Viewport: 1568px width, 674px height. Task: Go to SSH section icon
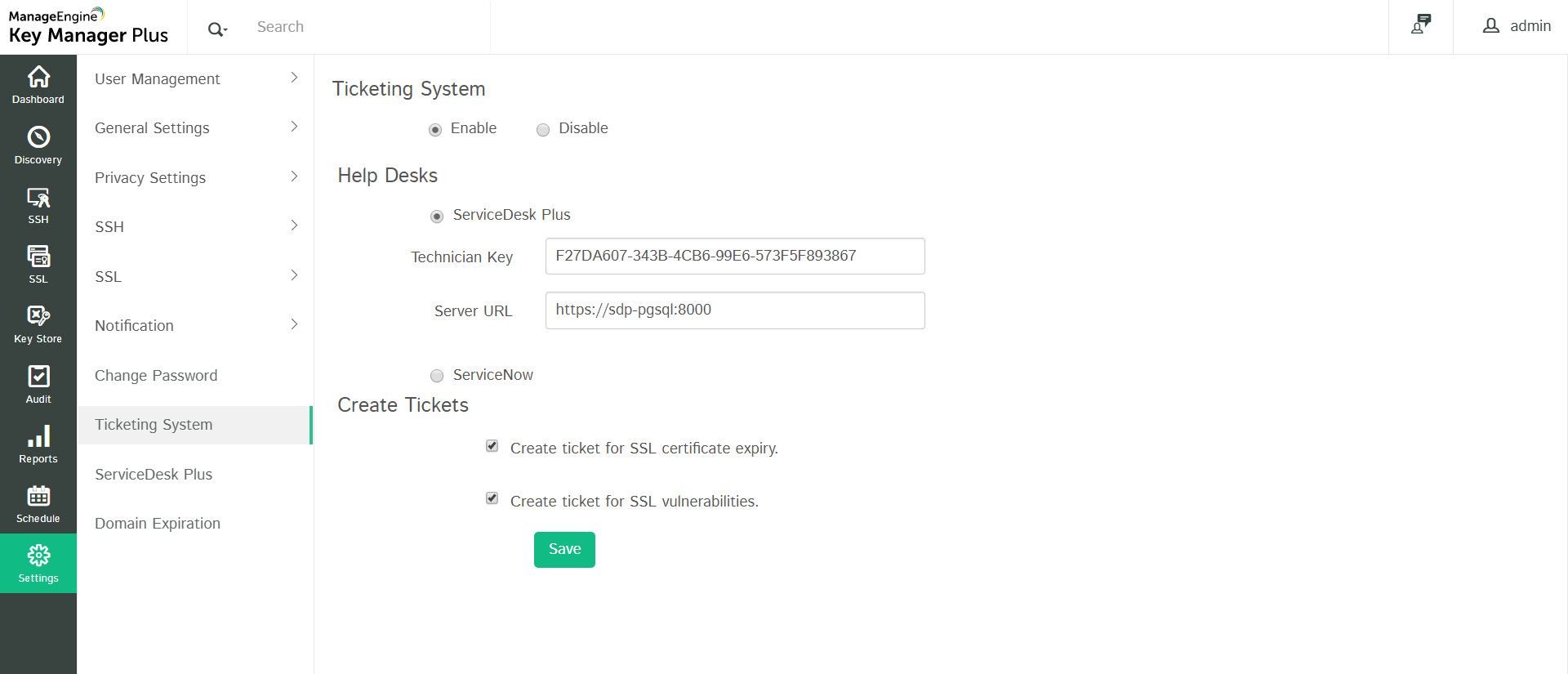(38, 198)
